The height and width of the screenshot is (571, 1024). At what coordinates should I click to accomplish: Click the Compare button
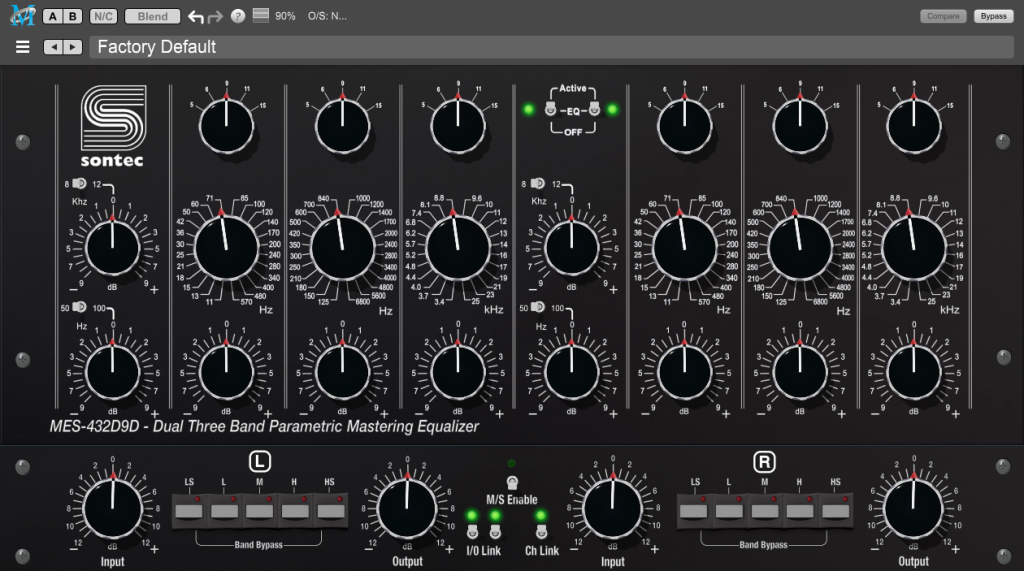pyautogui.click(x=943, y=16)
